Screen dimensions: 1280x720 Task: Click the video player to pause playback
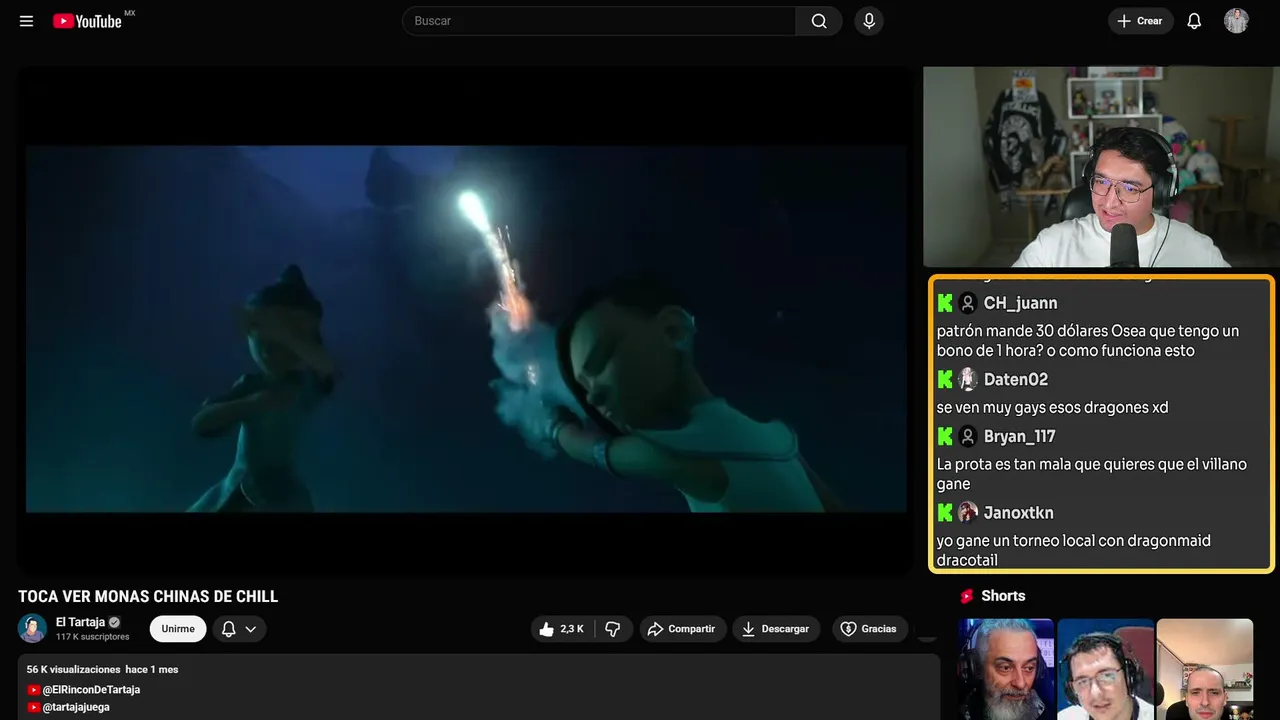[x=465, y=321]
